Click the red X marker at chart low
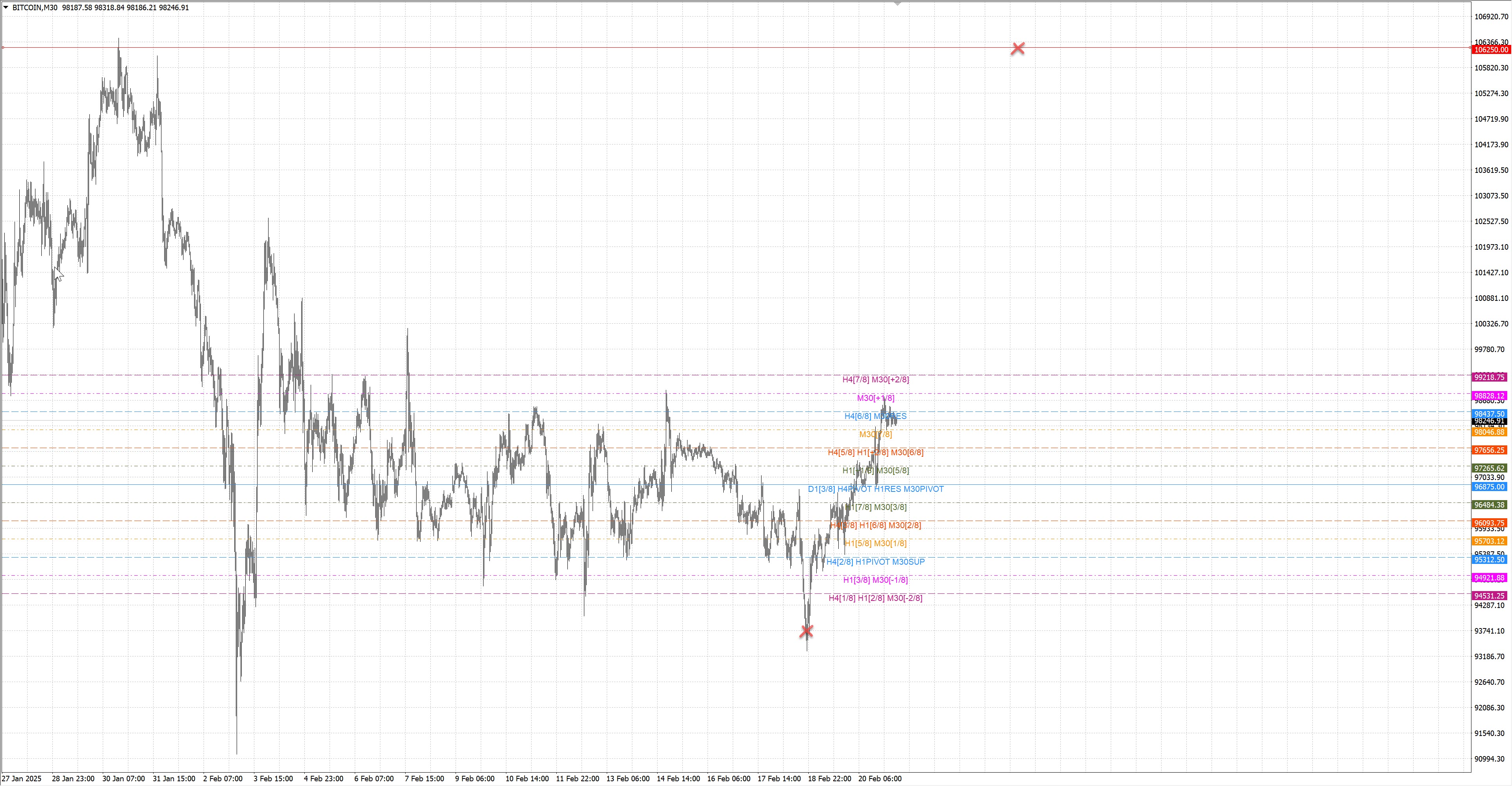The image size is (1512, 786). click(806, 631)
